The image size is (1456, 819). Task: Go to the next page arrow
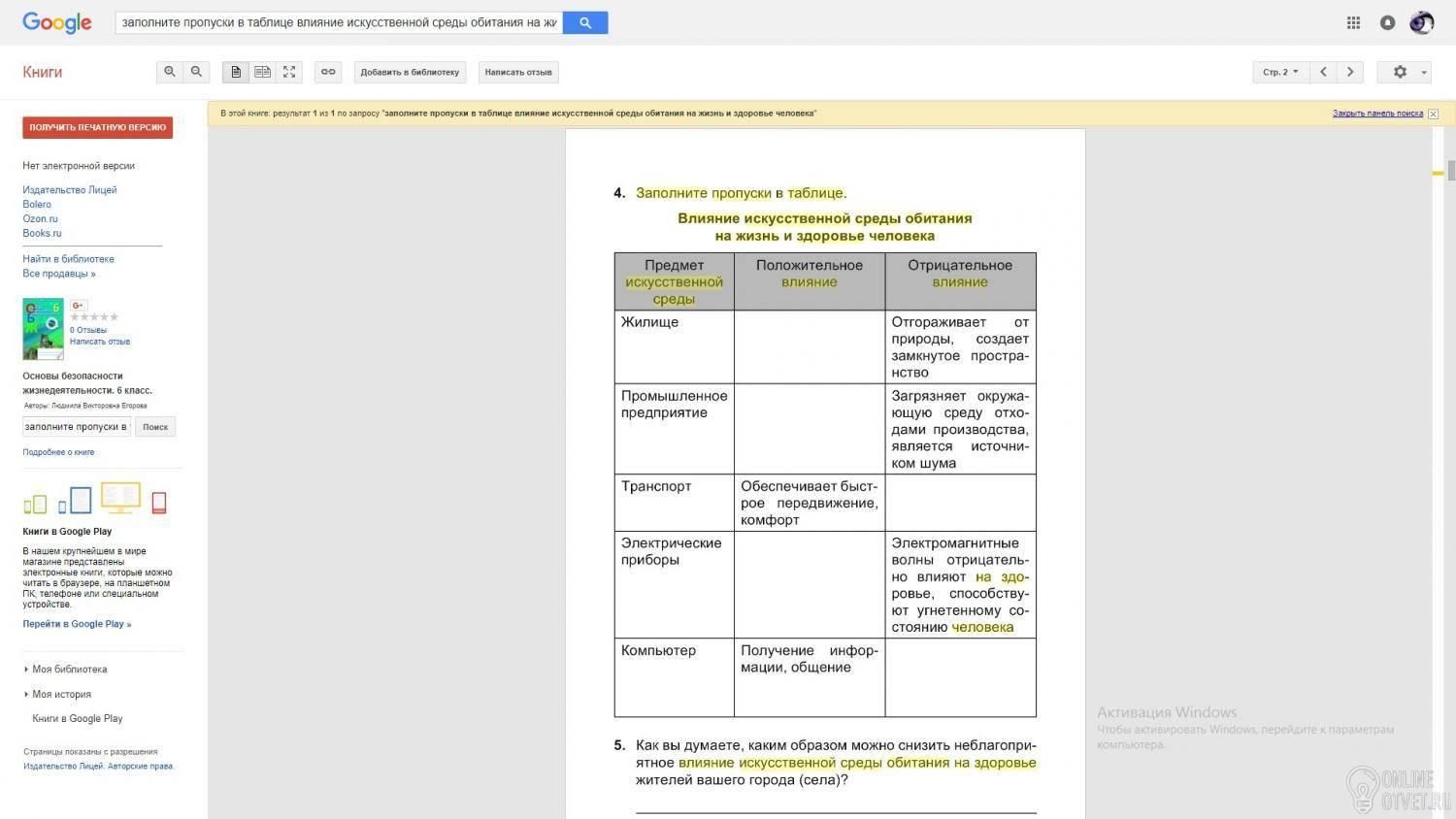coord(1350,72)
